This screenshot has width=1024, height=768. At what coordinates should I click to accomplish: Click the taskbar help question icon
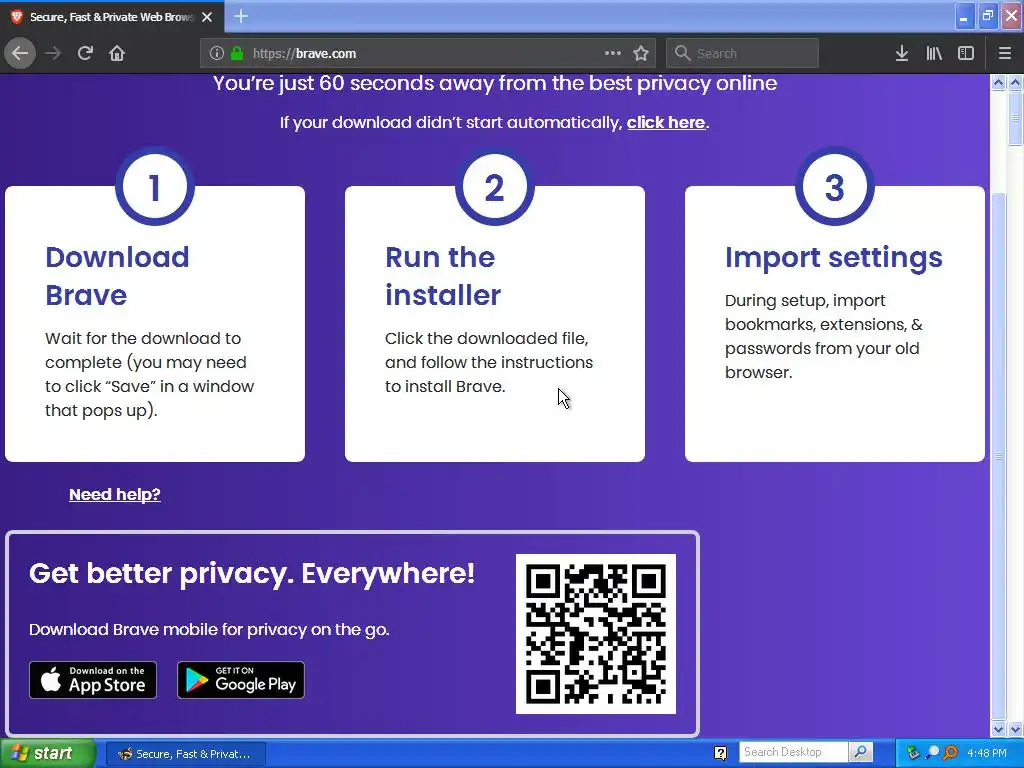point(720,753)
